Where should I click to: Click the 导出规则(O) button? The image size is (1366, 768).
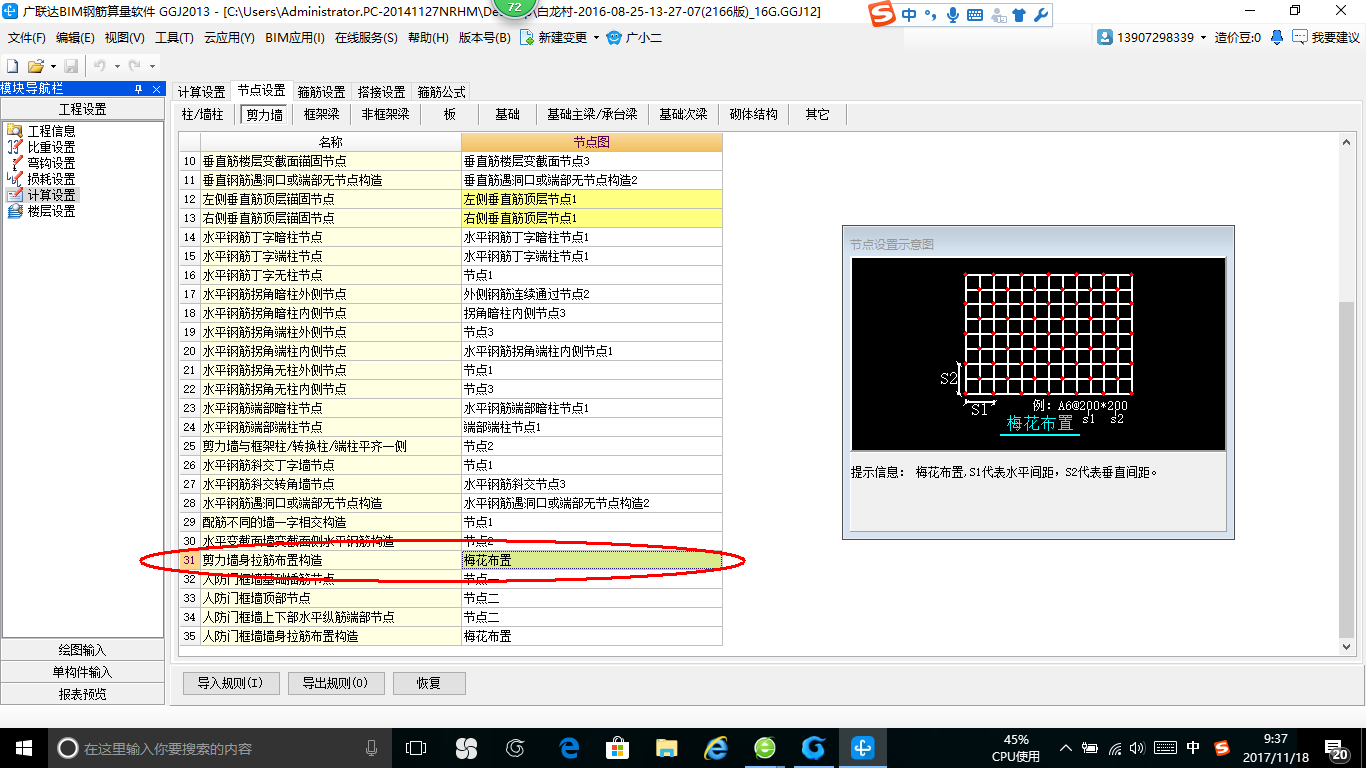coord(335,683)
